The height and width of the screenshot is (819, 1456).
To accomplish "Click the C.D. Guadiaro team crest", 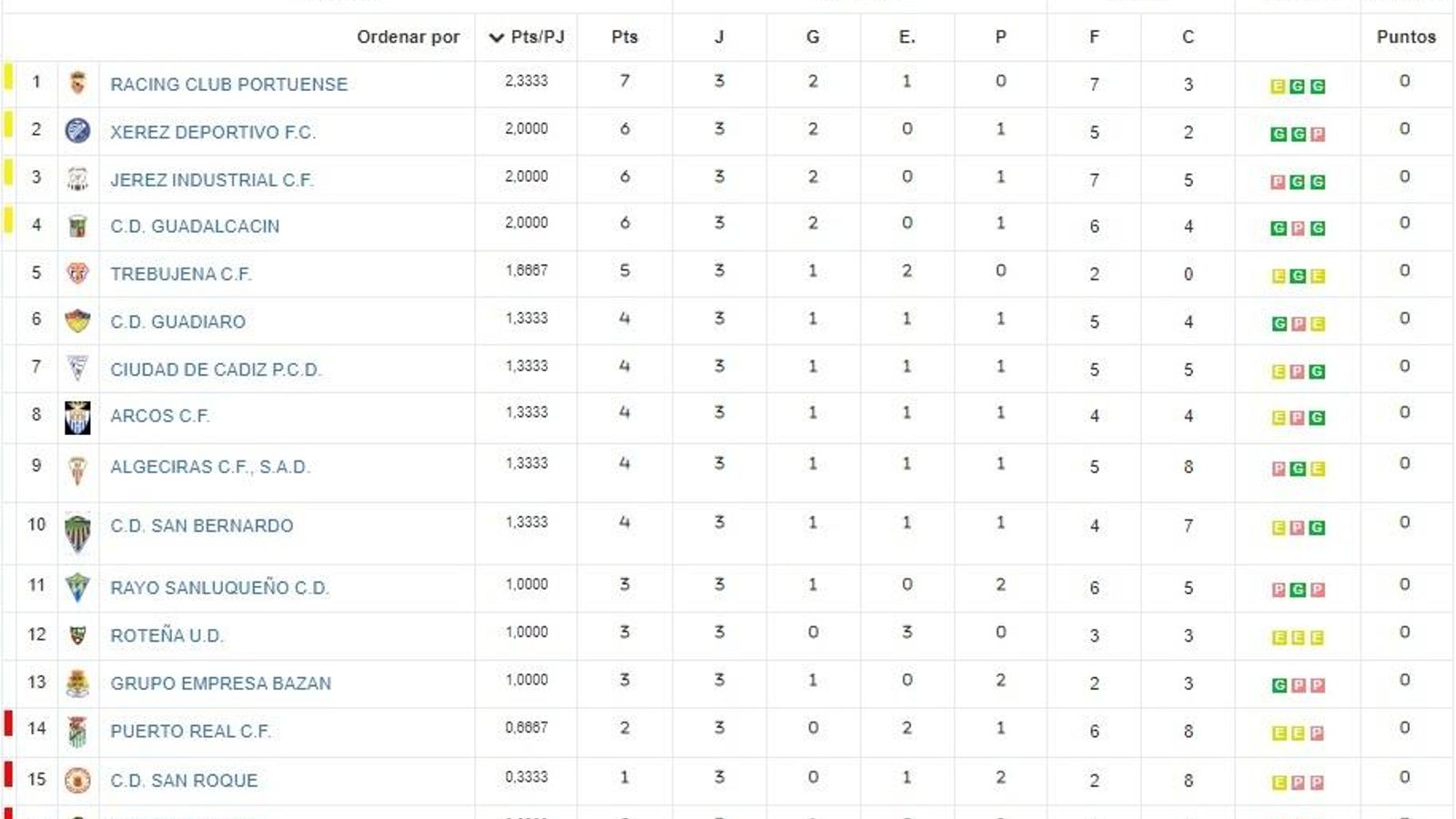I will click(78, 321).
